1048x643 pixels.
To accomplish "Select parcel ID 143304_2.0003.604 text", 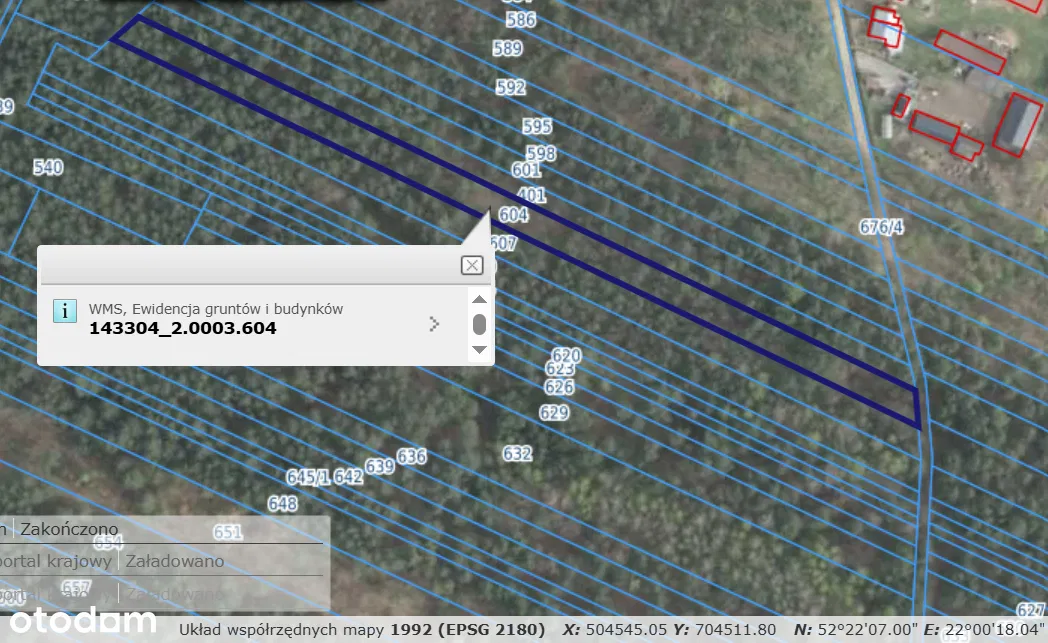I will [x=182, y=328].
